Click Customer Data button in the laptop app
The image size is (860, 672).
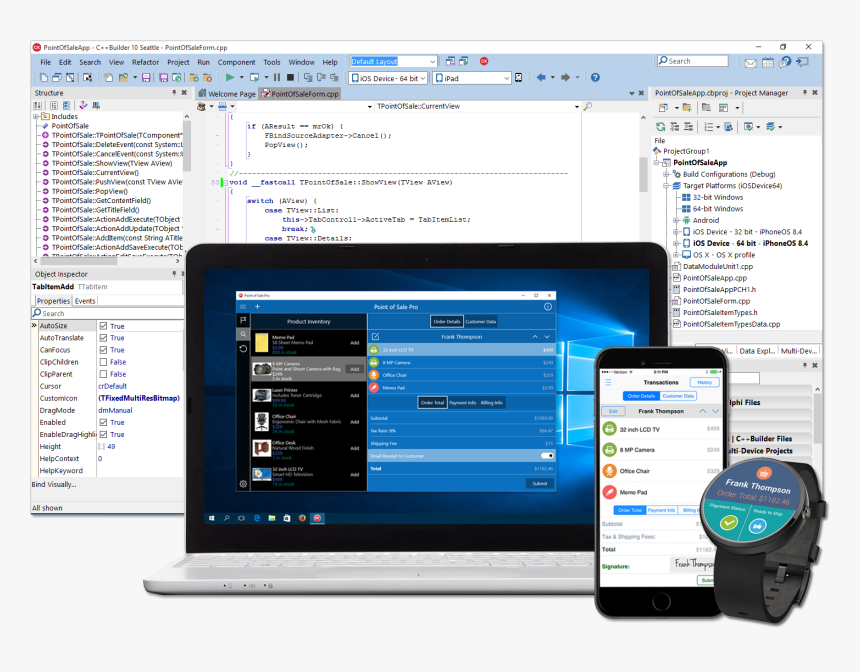tap(480, 321)
